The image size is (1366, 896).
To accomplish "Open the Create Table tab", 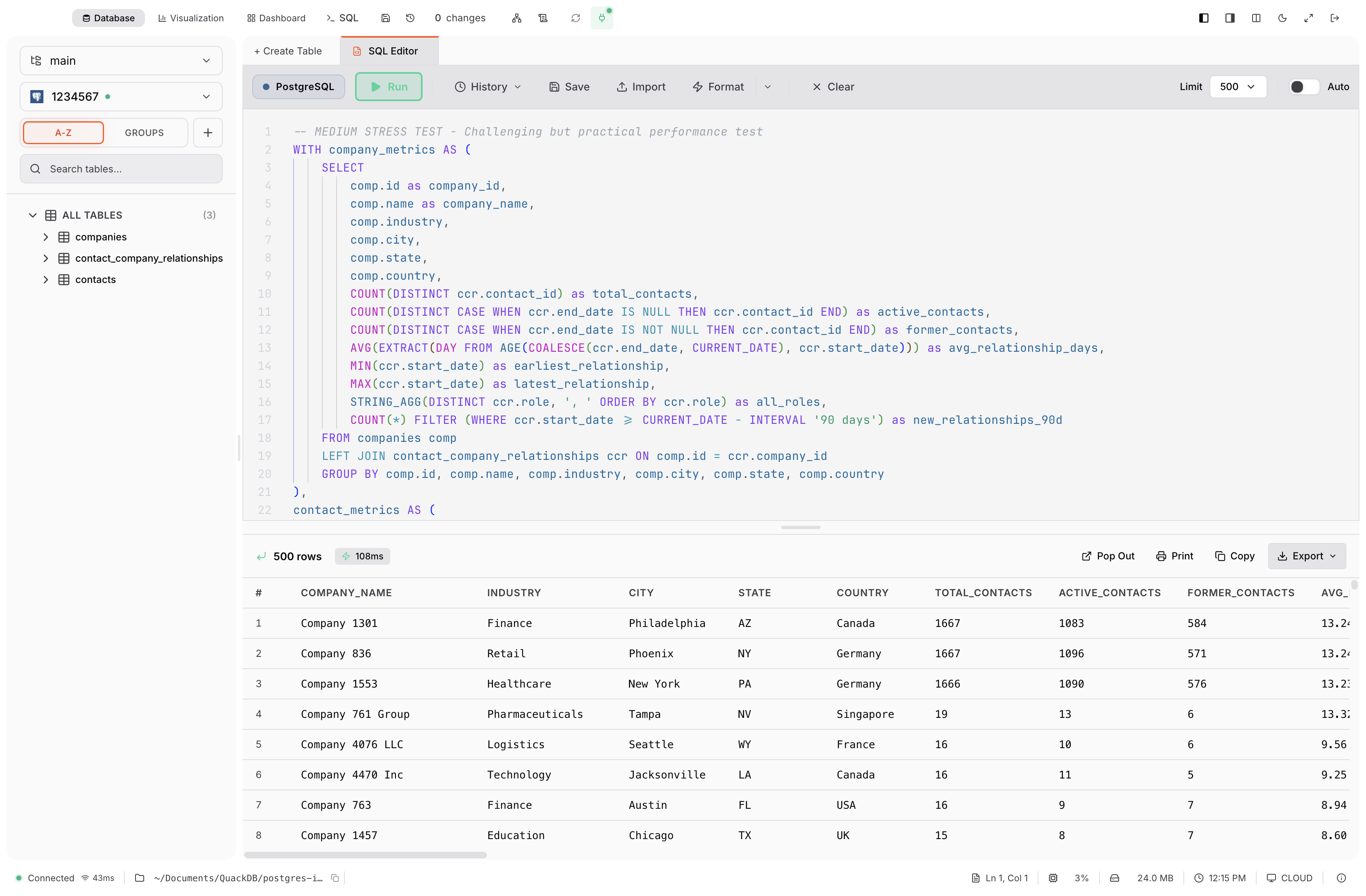I will [287, 51].
